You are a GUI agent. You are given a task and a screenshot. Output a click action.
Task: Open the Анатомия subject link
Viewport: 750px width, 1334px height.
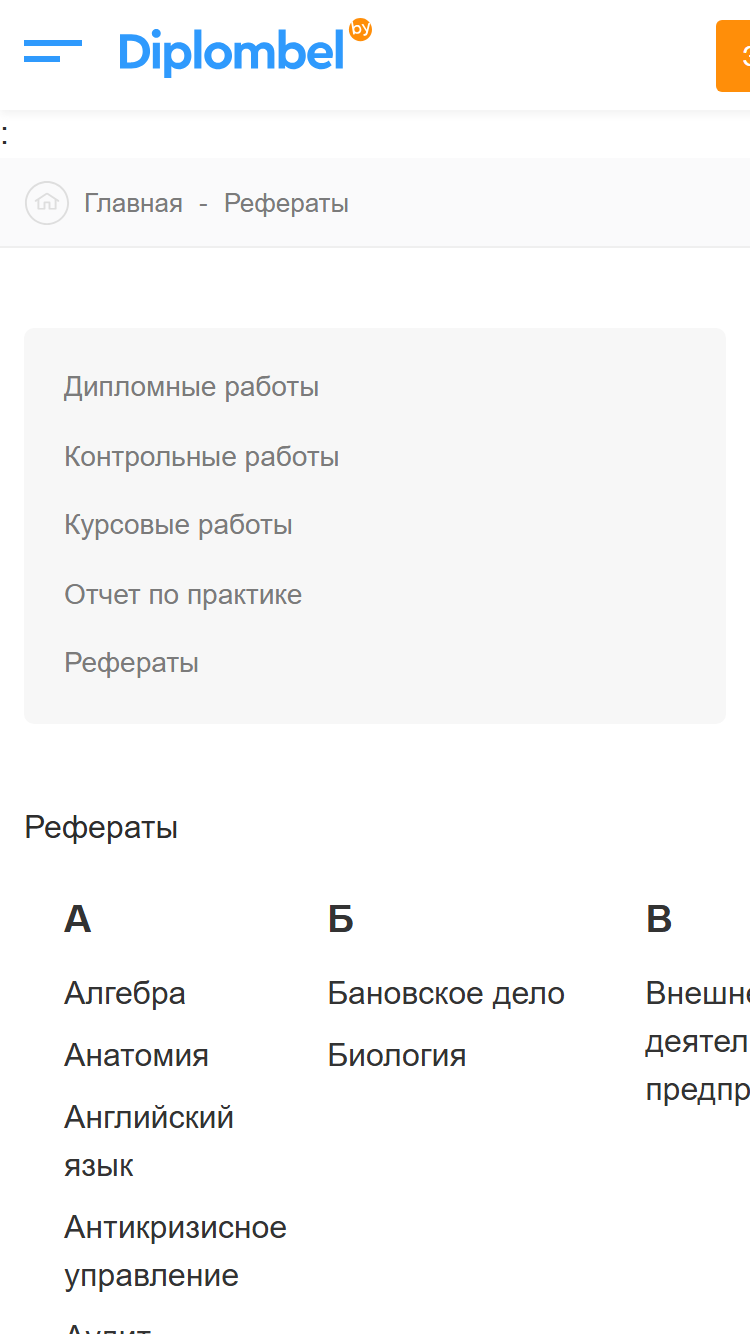coord(137,1055)
